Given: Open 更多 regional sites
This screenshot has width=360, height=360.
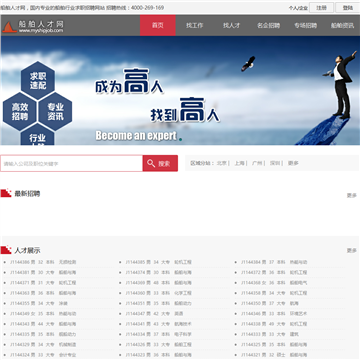Looking at the screenshot, I should pyautogui.click(x=293, y=163).
